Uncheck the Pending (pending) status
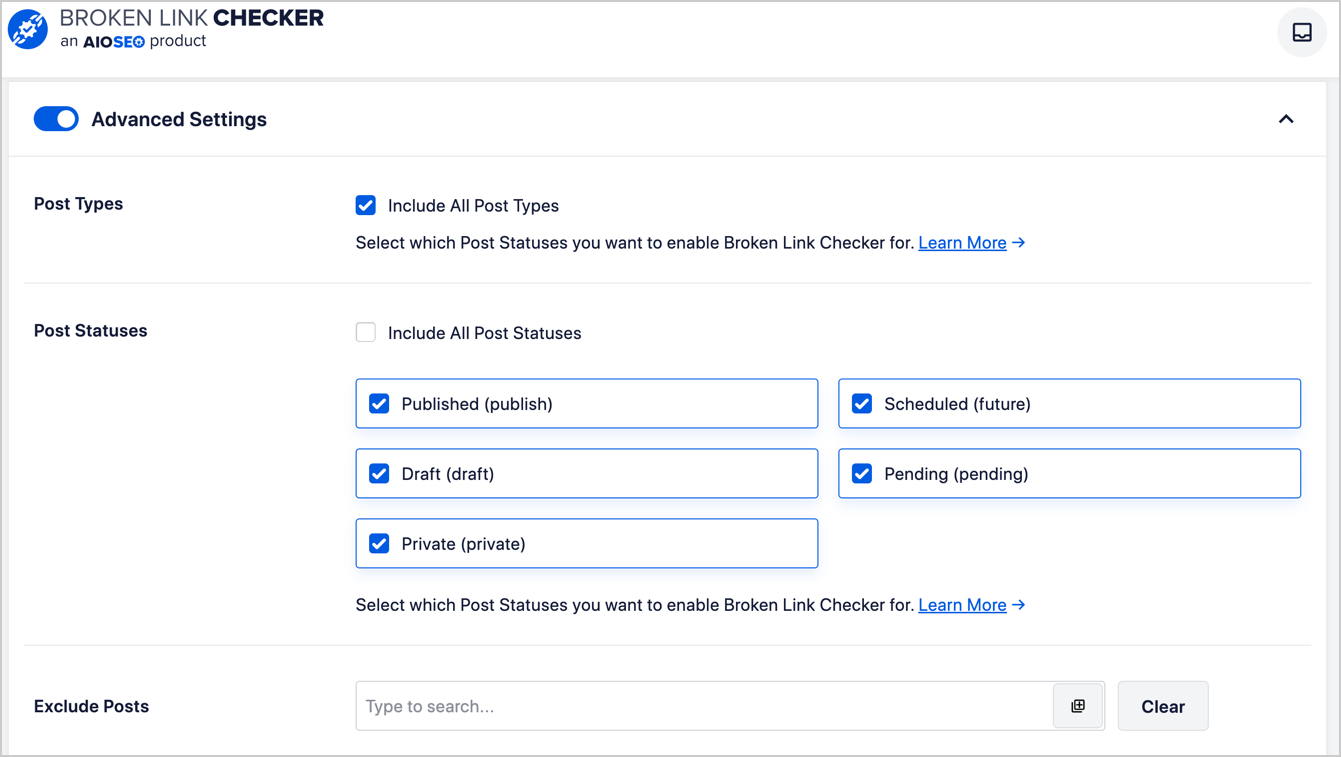 862,474
